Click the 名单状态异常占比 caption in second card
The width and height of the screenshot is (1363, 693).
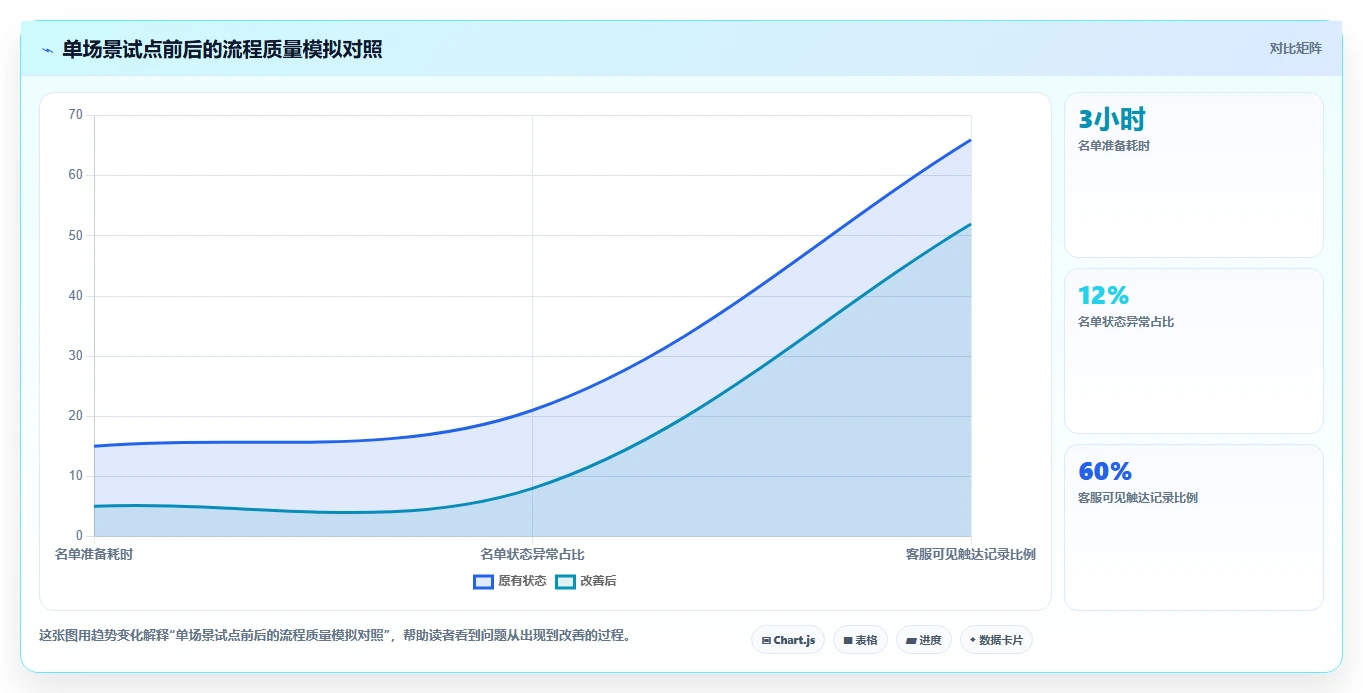point(1126,322)
